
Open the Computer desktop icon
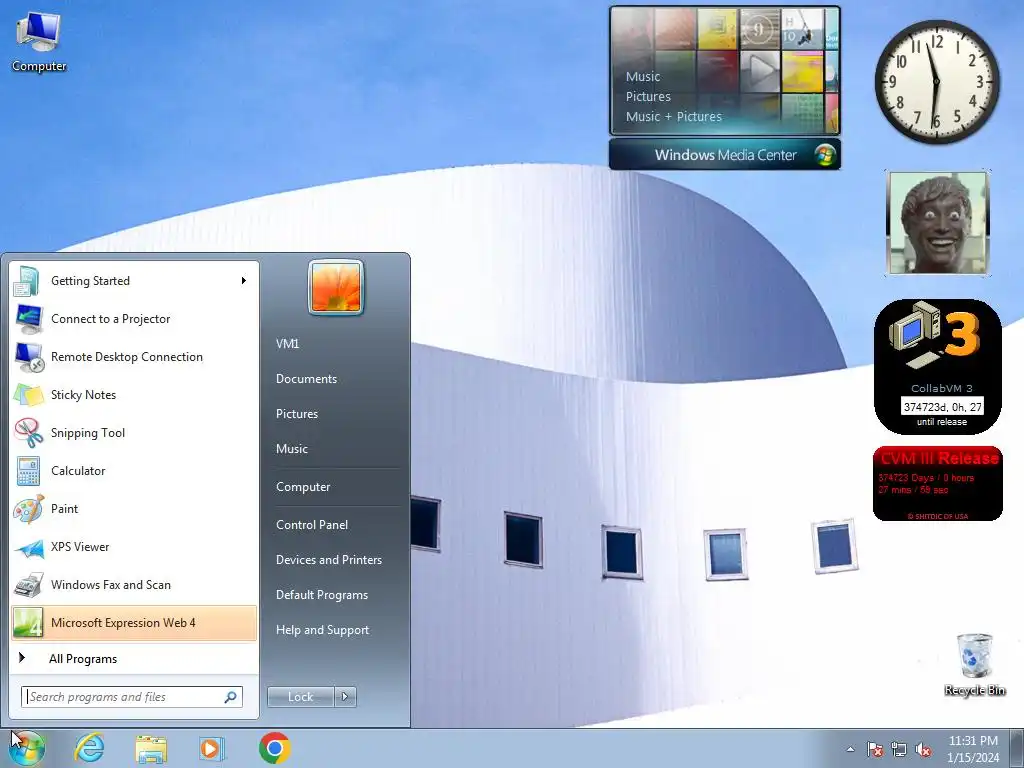point(39,42)
